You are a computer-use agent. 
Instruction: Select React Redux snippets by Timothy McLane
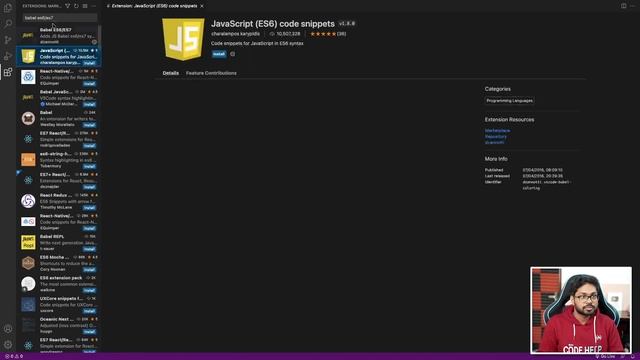[58, 201]
